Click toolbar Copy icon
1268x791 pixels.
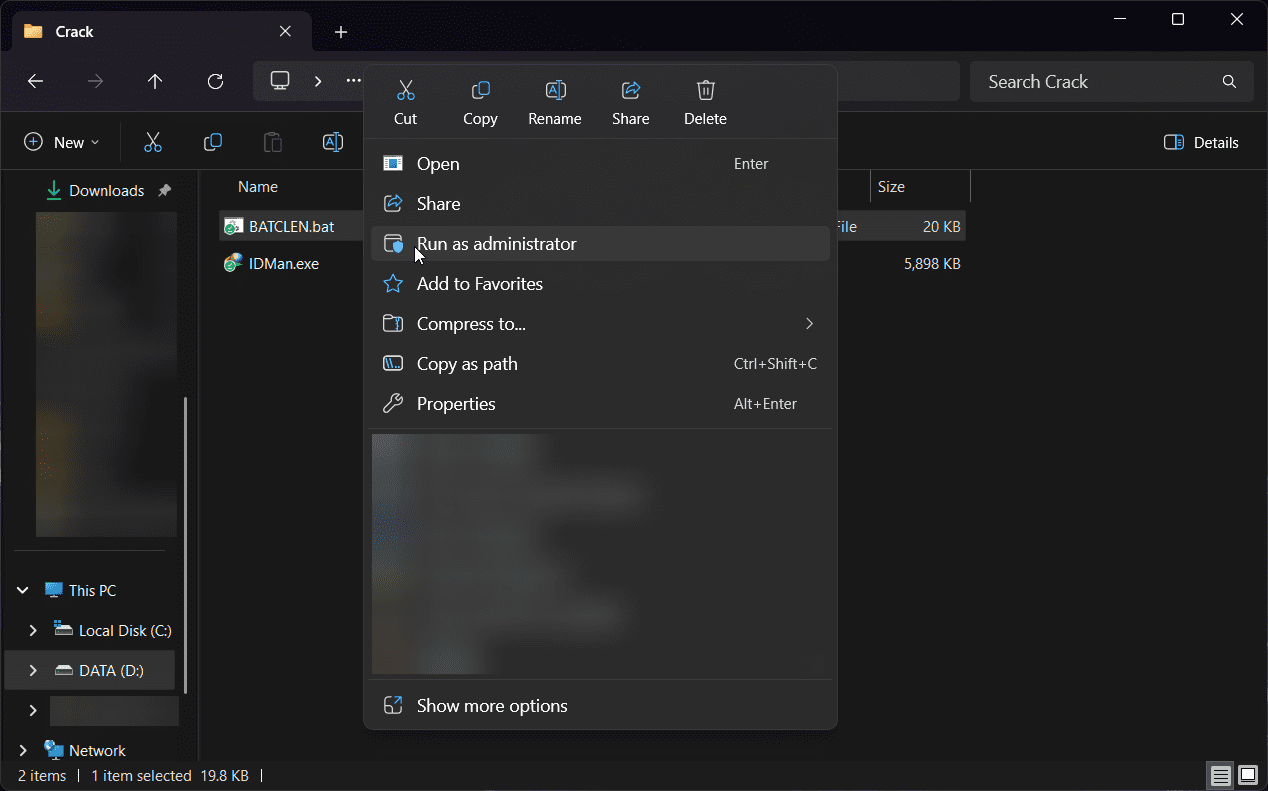pos(213,143)
